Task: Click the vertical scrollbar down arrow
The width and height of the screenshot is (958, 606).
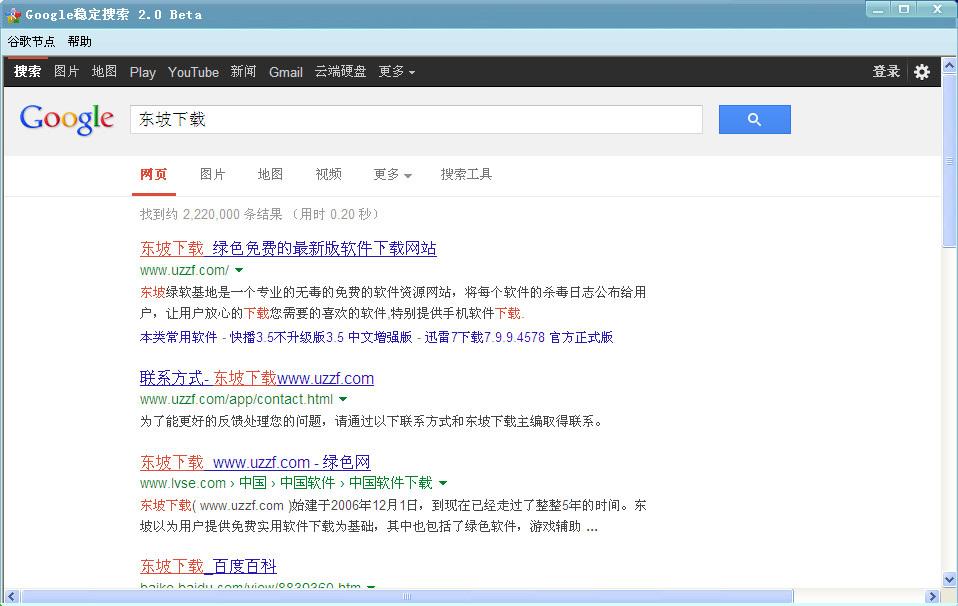Action: pyautogui.click(x=949, y=580)
